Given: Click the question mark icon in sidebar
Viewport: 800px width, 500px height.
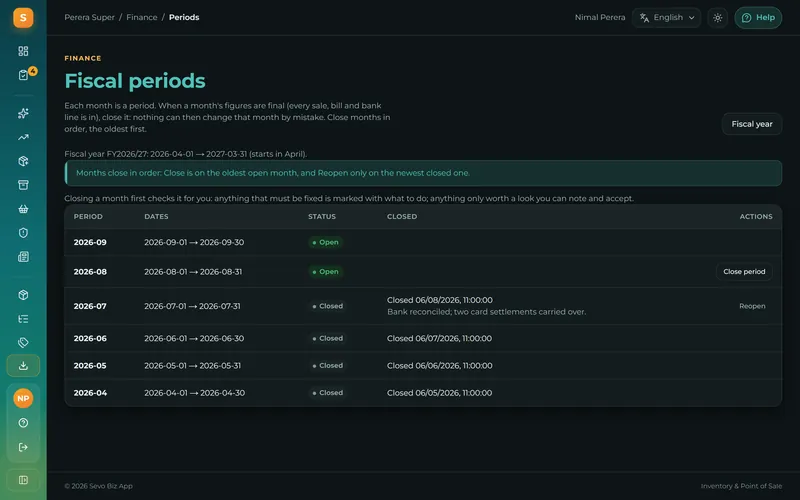Looking at the screenshot, I should [x=23, y=423].
